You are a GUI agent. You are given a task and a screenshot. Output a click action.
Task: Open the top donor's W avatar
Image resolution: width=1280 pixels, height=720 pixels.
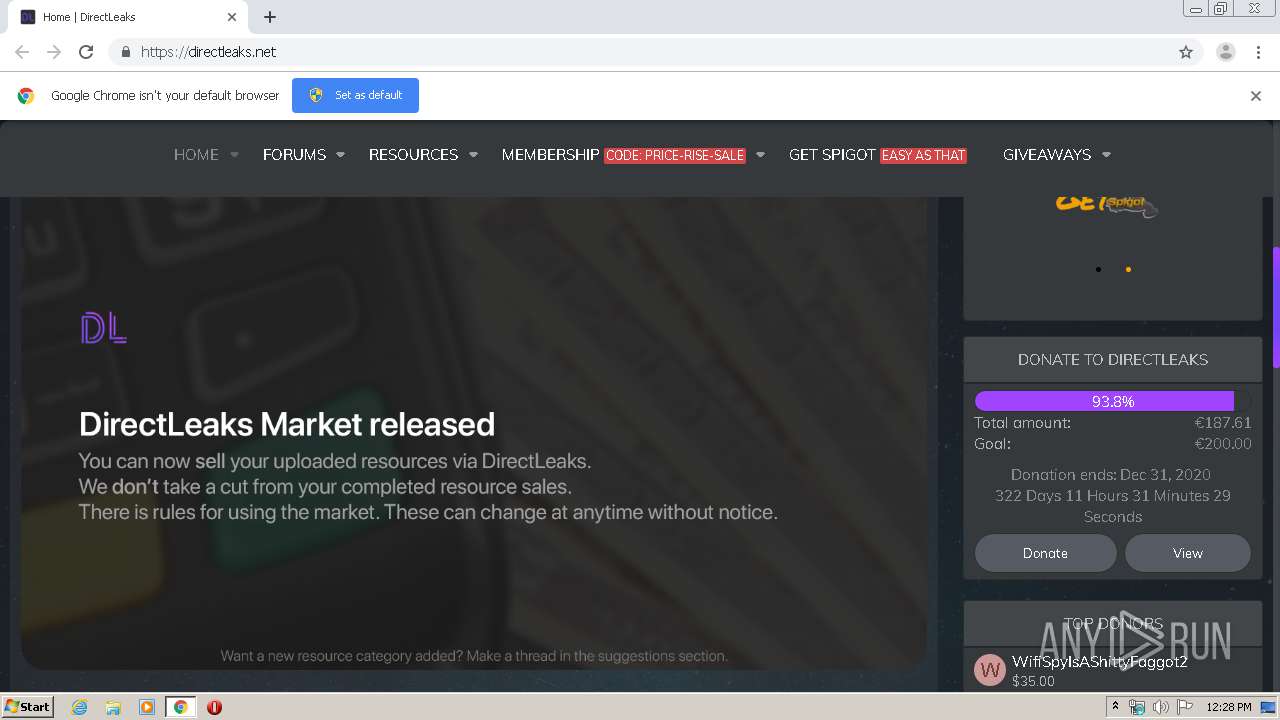990,670
